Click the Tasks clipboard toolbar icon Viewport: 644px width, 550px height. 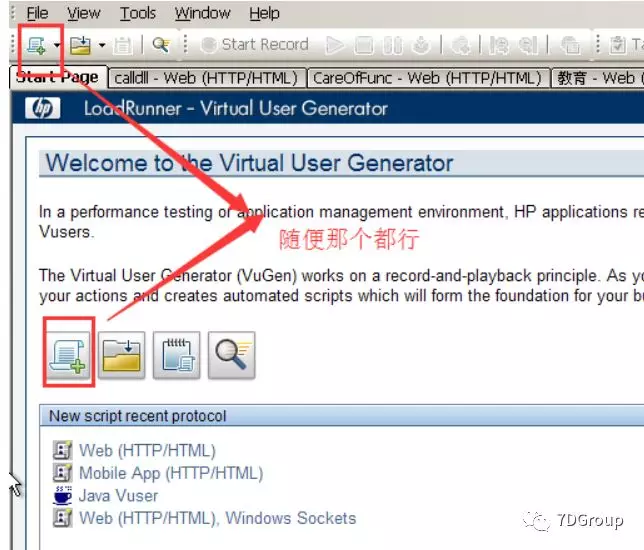pyautogui.click(x=617, y=45)
